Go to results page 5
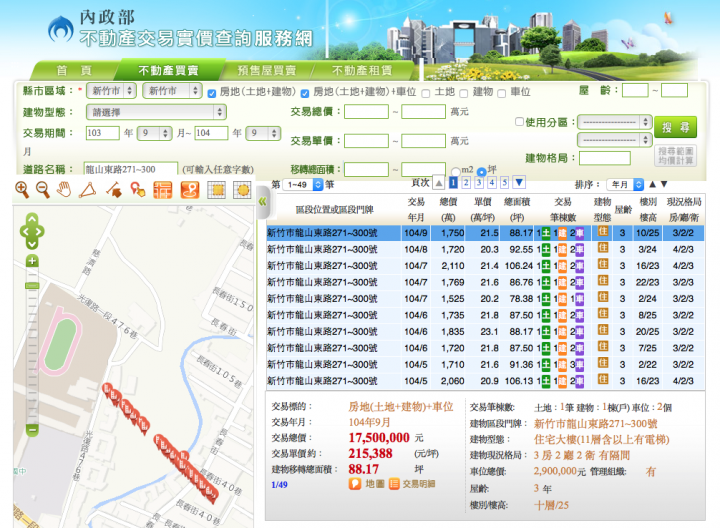The image size is (720, 528). pos(504,183)
